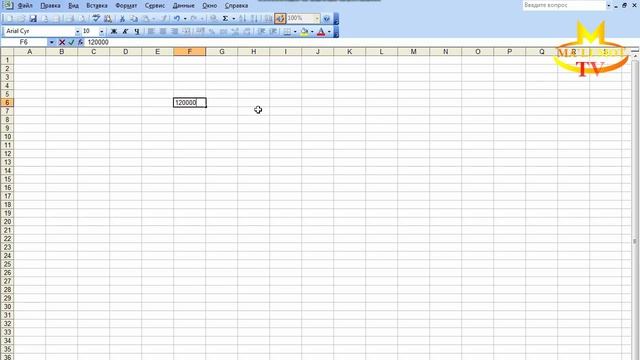Viewport: 640px width, 360px height.
Task: Create a new workbook with the New icon
Action: click(9, 18)
